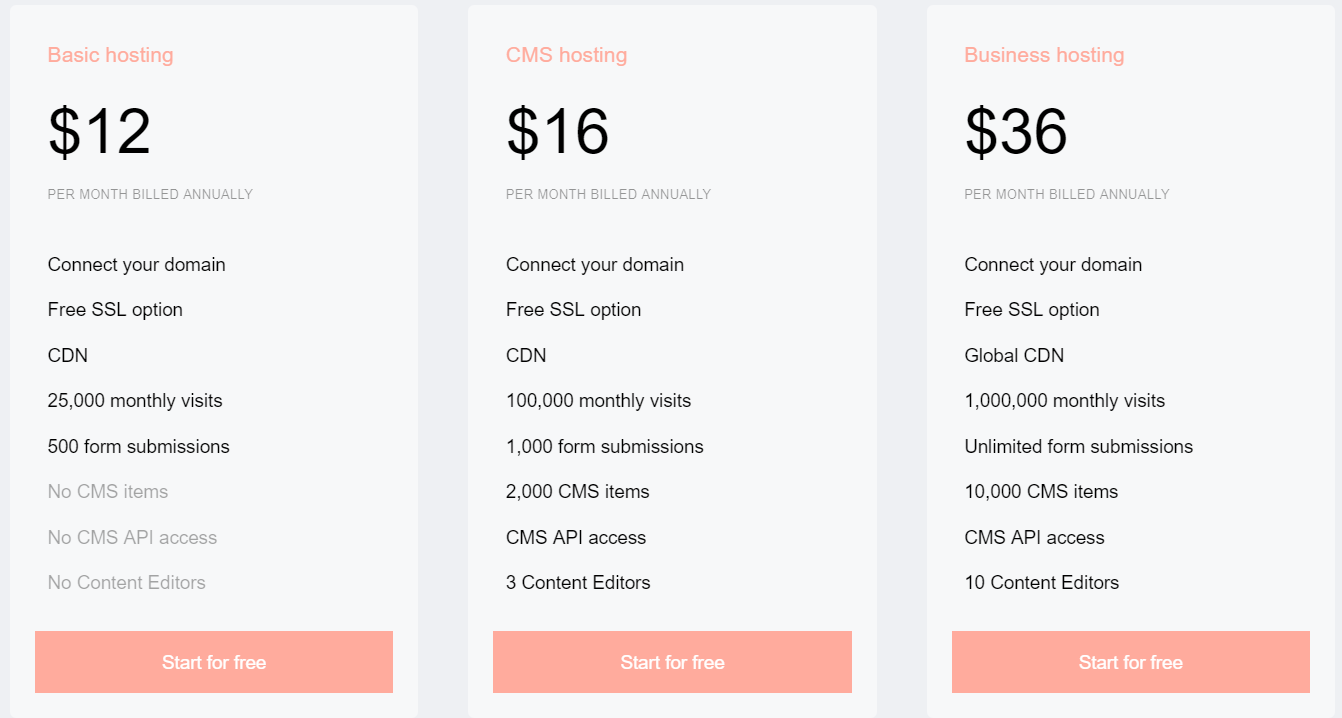Click the Basic hosting plan title
Image resolution: width=1342 pixels, height=718 pixels.
click(110, 55)
